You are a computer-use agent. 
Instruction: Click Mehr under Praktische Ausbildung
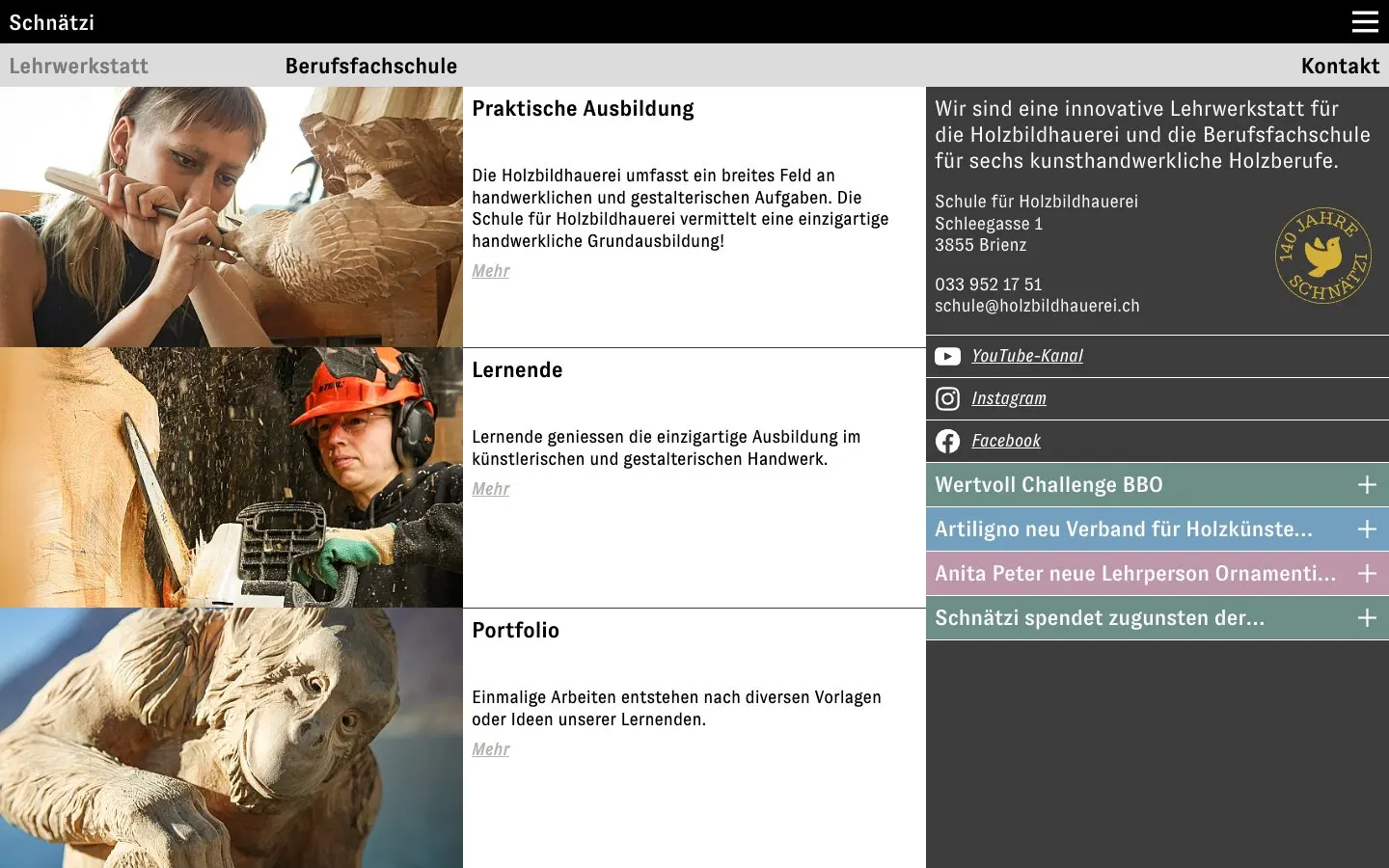(491, 271)
